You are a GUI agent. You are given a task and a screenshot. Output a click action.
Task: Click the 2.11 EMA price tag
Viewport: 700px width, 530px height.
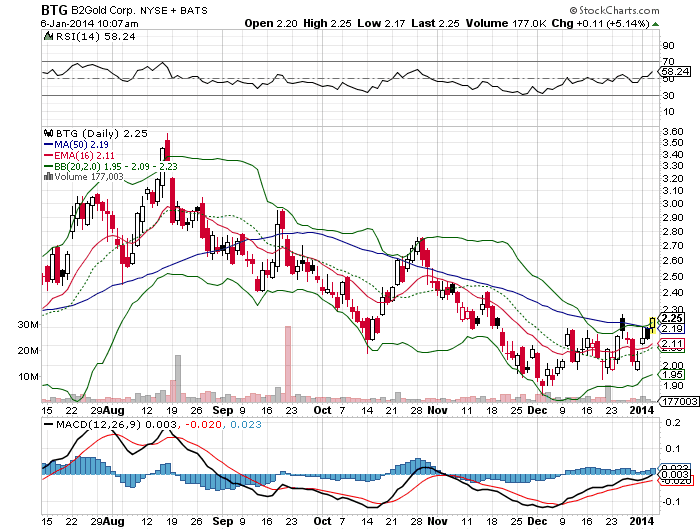(671, 344)
